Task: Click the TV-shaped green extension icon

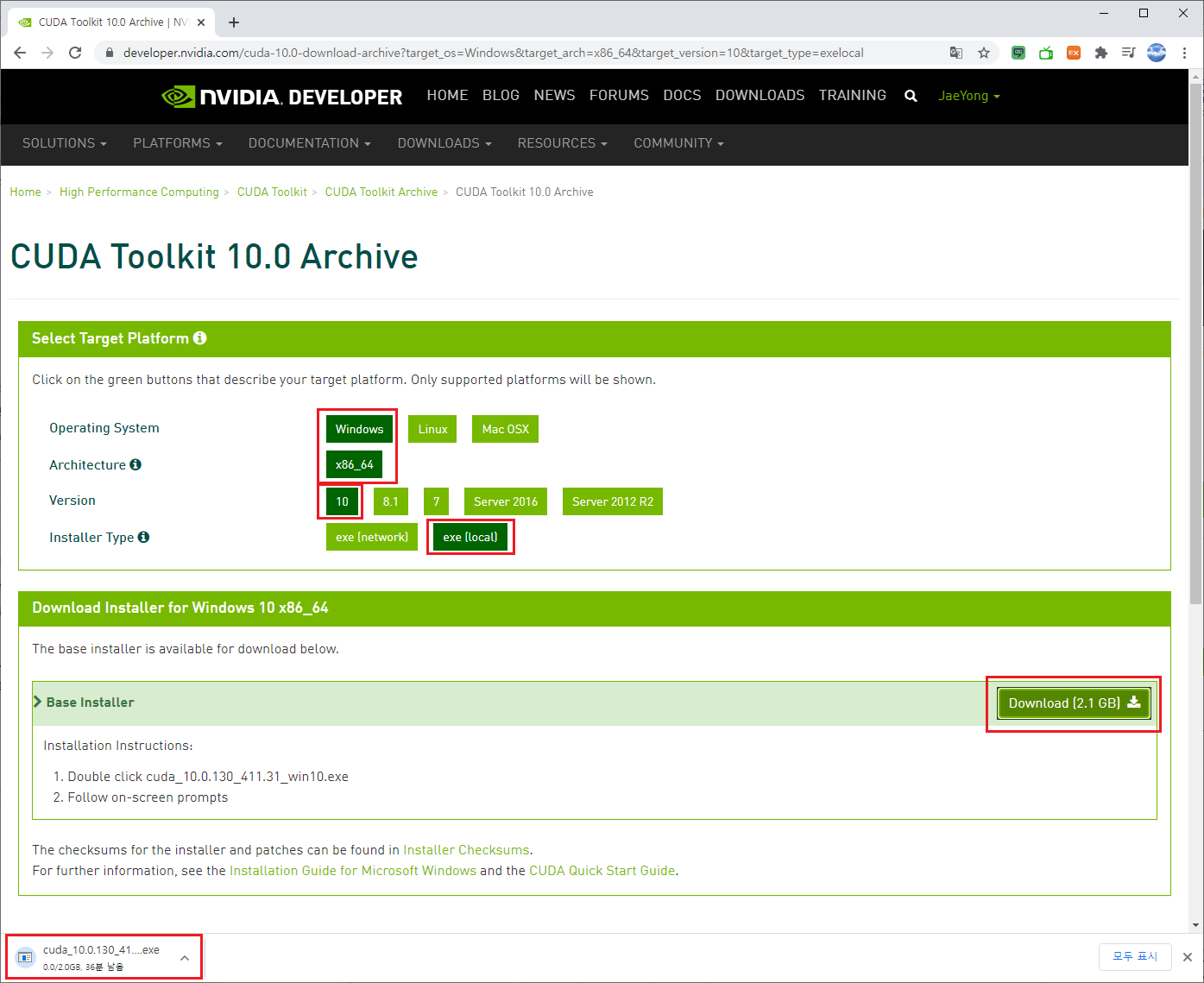Action: pos(1046,53)
